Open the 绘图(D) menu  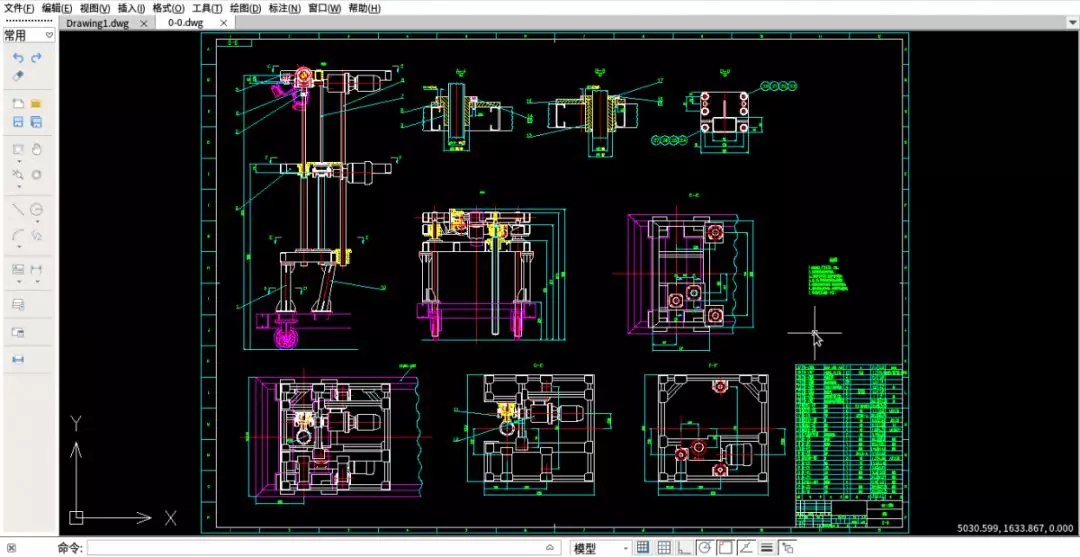[245, 8]
